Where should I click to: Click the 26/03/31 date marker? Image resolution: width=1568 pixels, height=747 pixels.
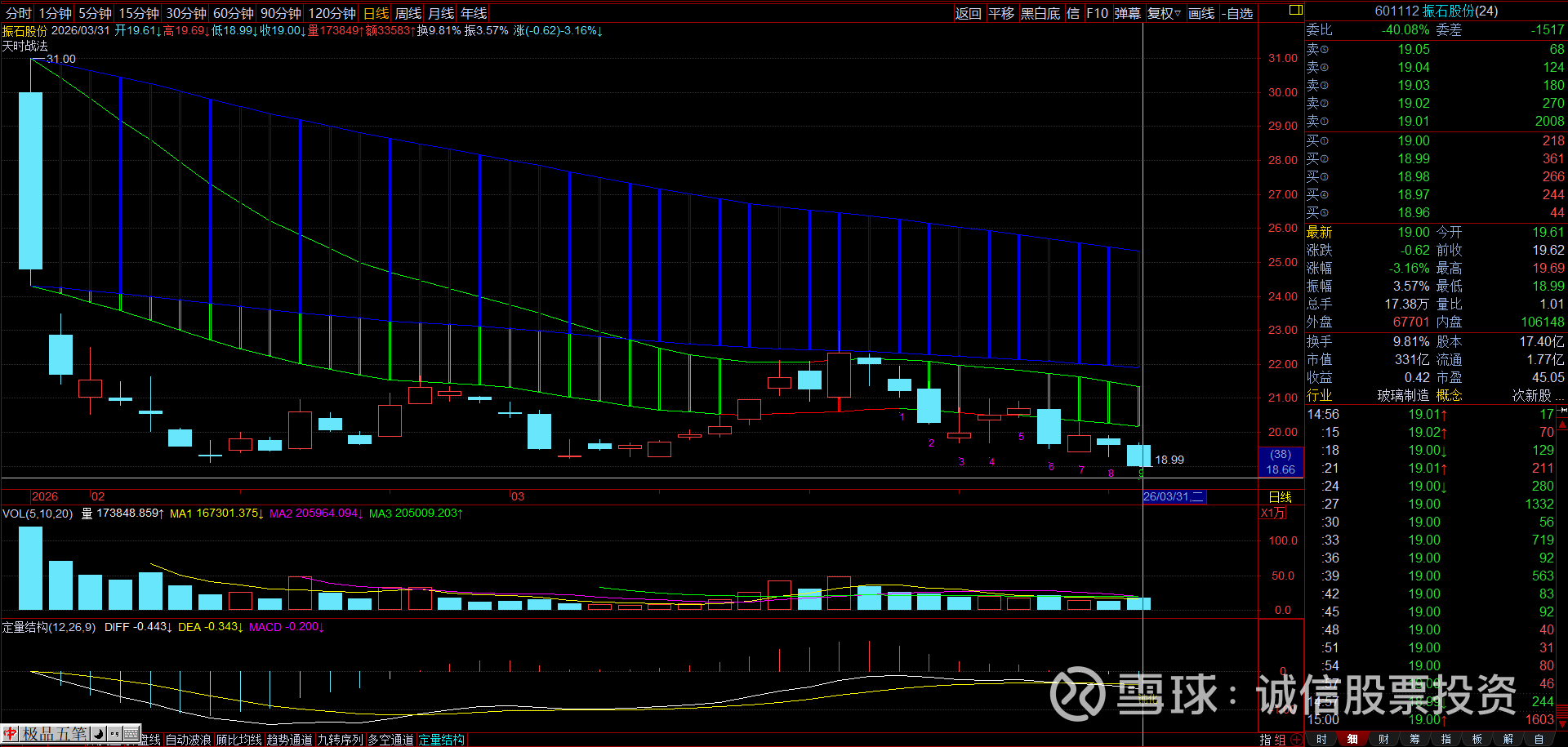(x=1174, y=496)
